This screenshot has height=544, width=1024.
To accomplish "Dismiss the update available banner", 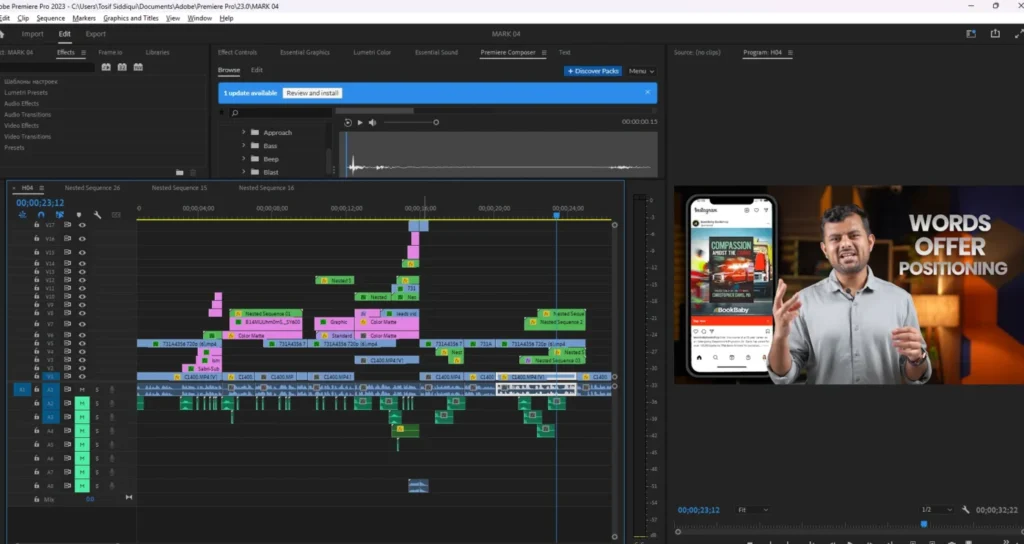I will (x=647, y=92).
